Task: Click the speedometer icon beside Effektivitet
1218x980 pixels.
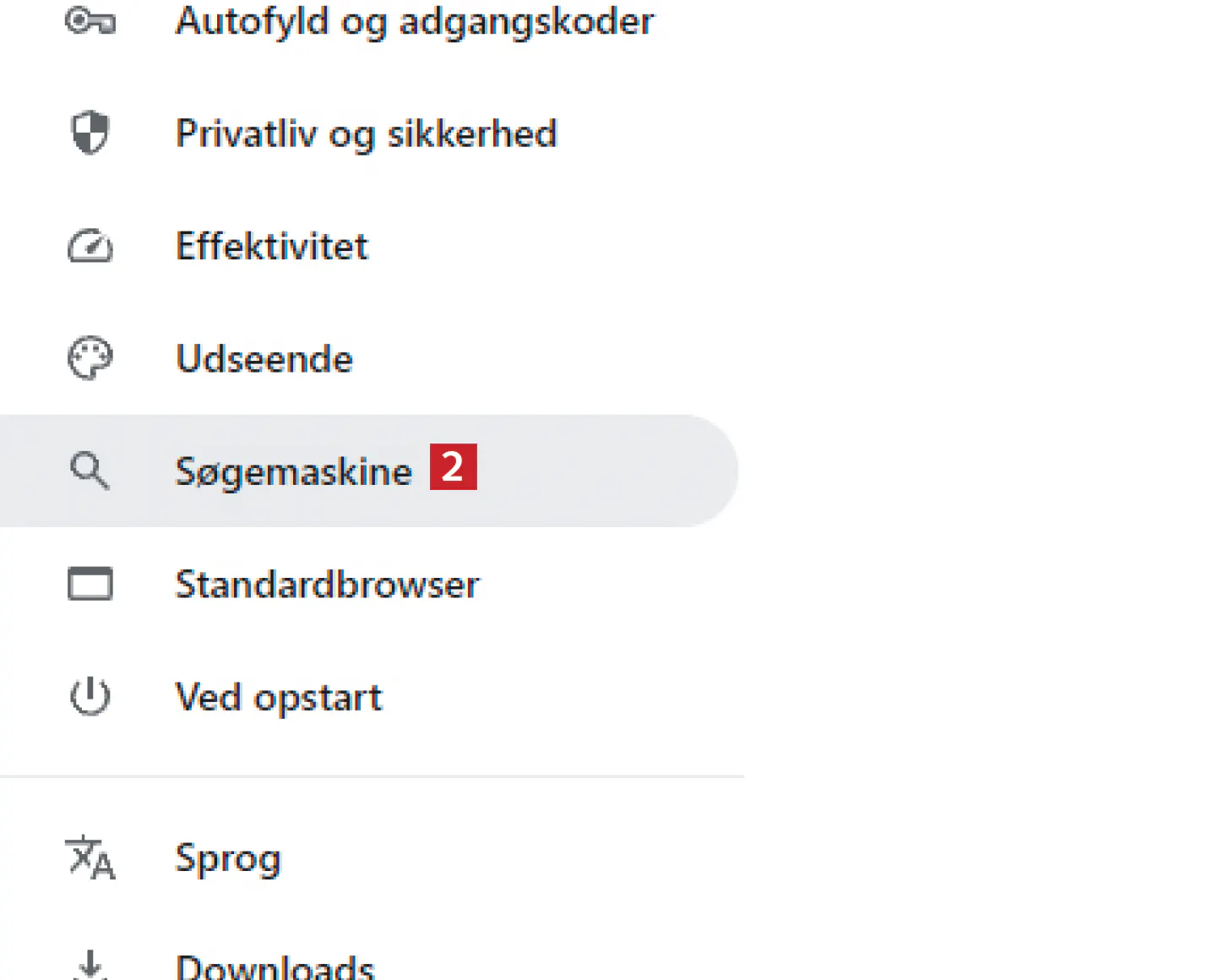Action: pos(90,246)
